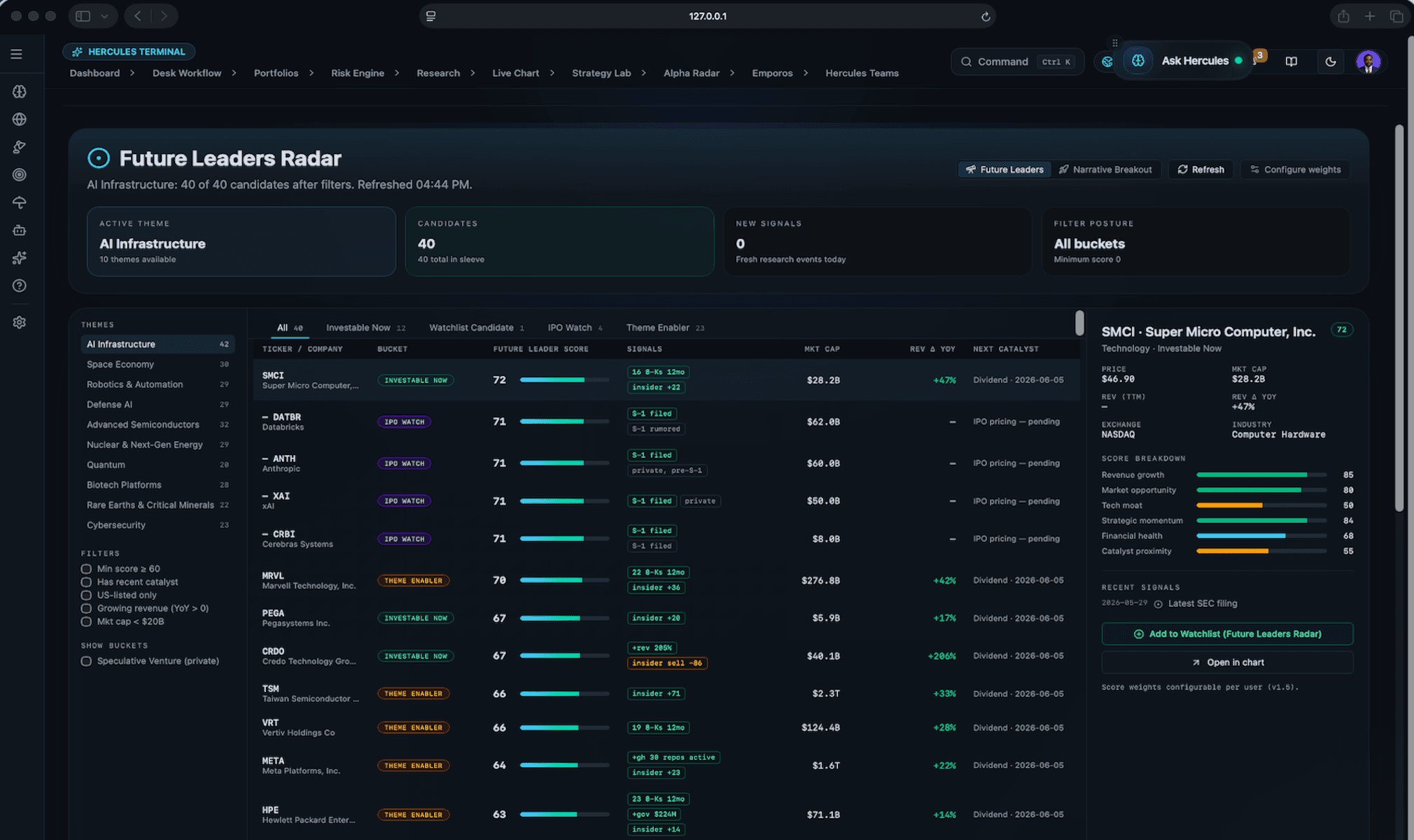Image resolution: width=1414 pixels, height=840 pixels.
Task: Expand the chevron next to Research
Action: (x=472, y=73)
